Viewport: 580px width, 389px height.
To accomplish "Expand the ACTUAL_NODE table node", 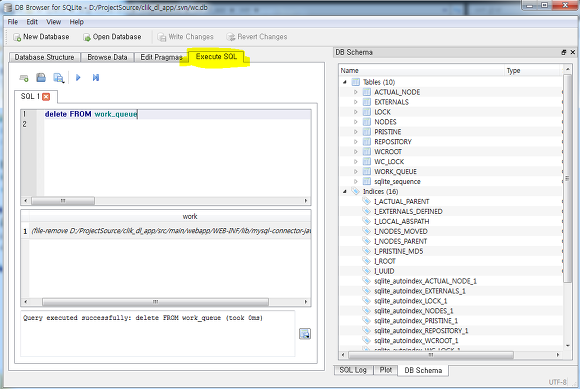I will click(x=355, y=92).
